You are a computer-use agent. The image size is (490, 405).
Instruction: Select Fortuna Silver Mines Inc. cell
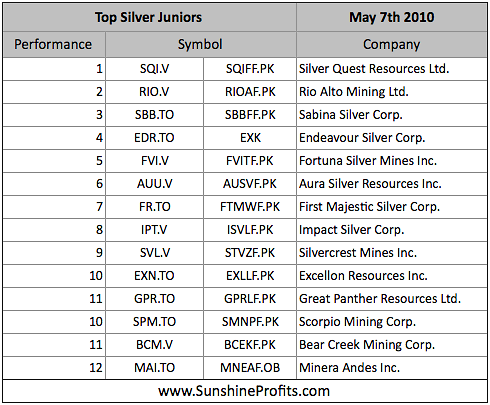(392, 161)
